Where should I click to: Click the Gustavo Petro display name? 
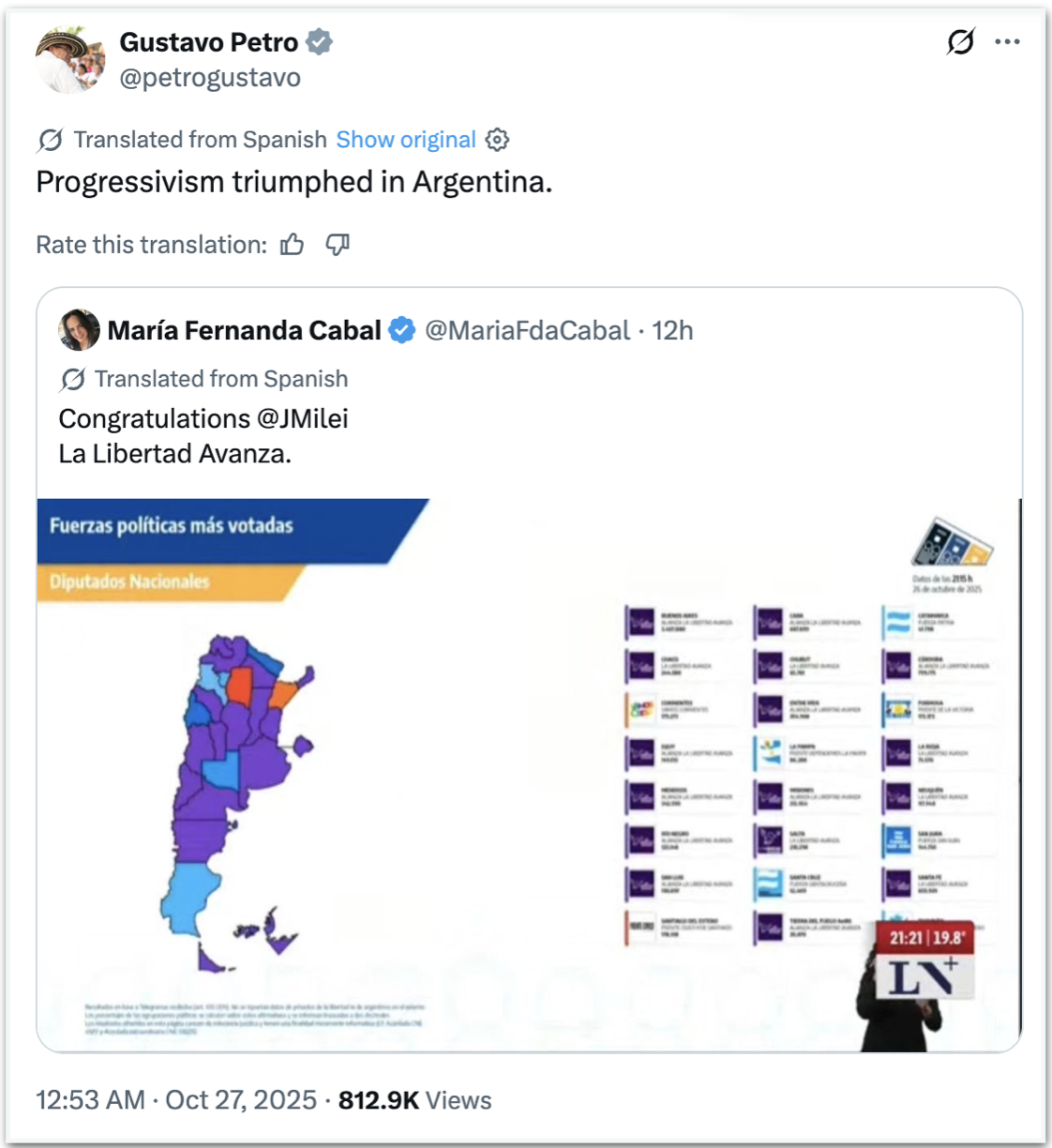208,42
